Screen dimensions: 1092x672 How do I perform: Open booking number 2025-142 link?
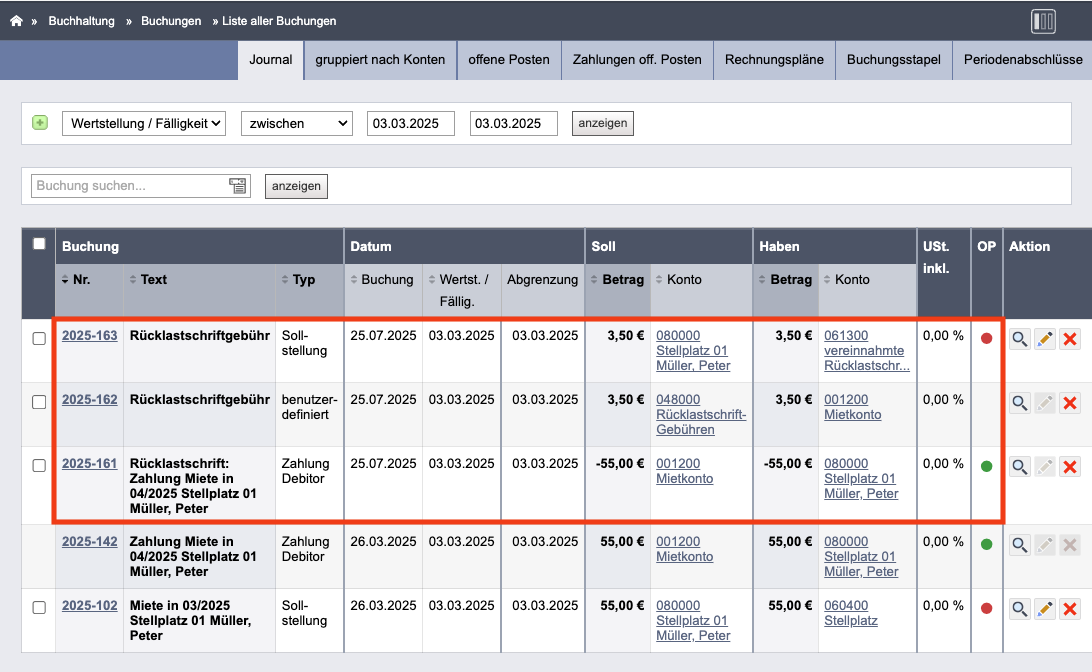coord(90,542)
